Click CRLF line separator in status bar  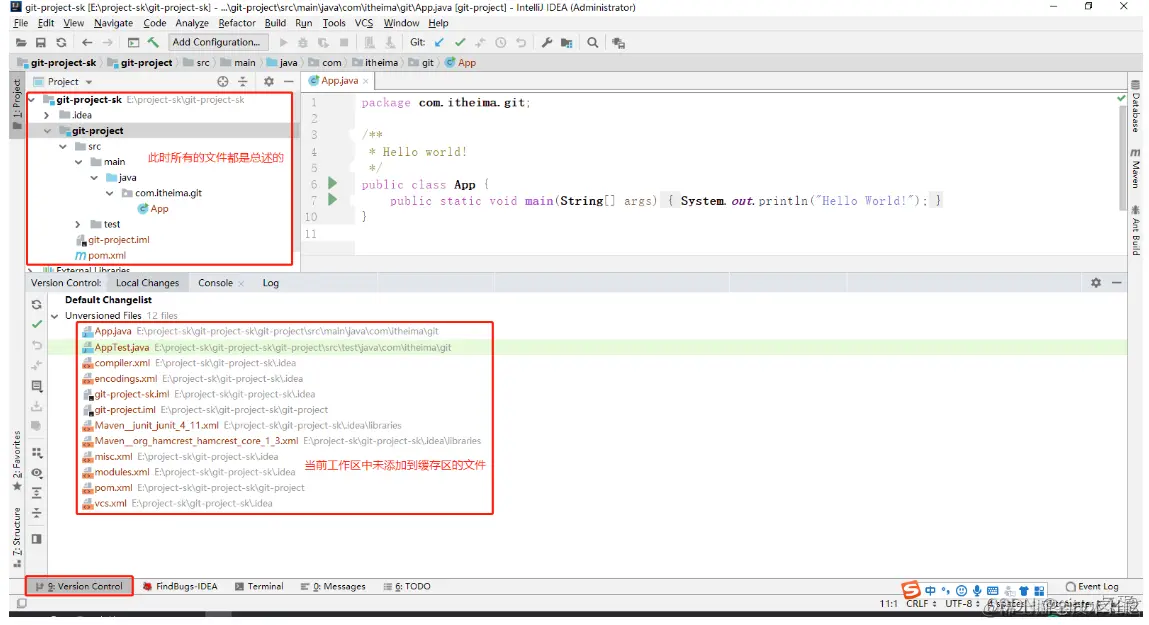[x=921, y=604]
